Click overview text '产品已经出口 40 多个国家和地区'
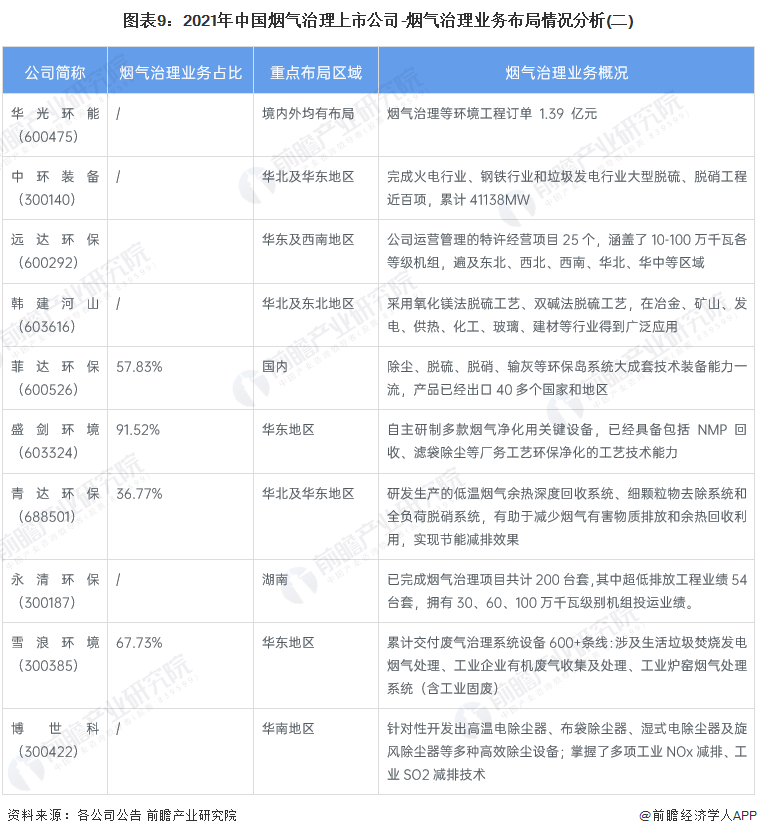Viewport: 757px width, 836px height. [511, 390]
